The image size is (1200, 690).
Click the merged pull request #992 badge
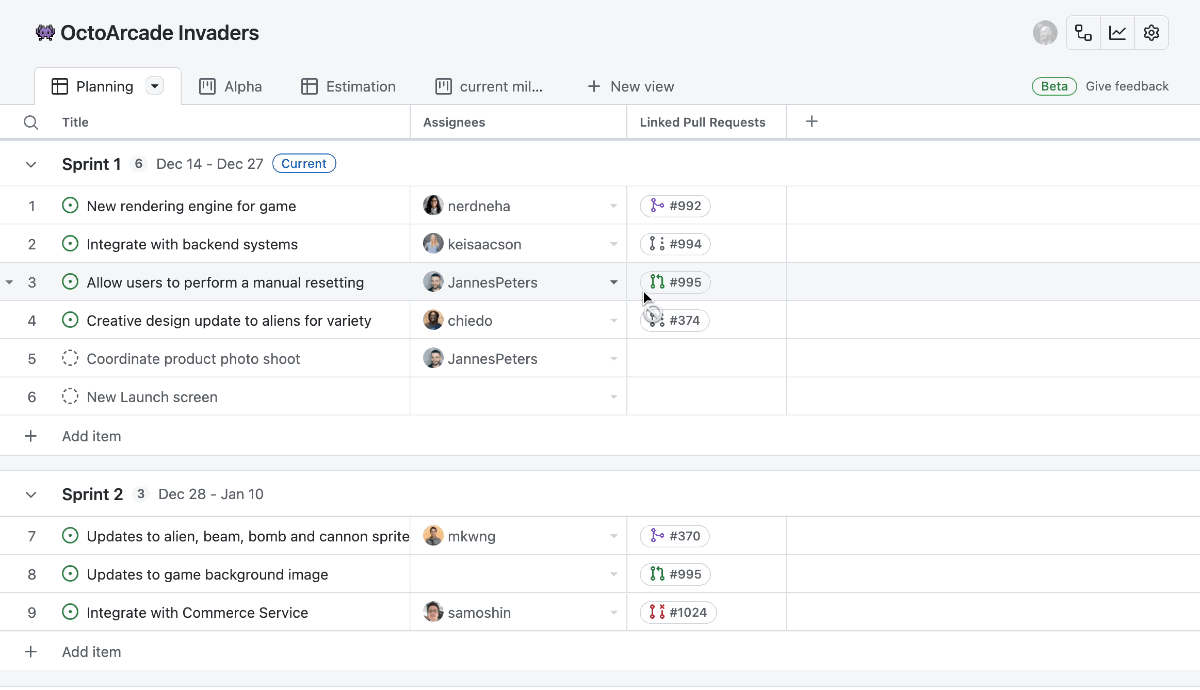675,205
